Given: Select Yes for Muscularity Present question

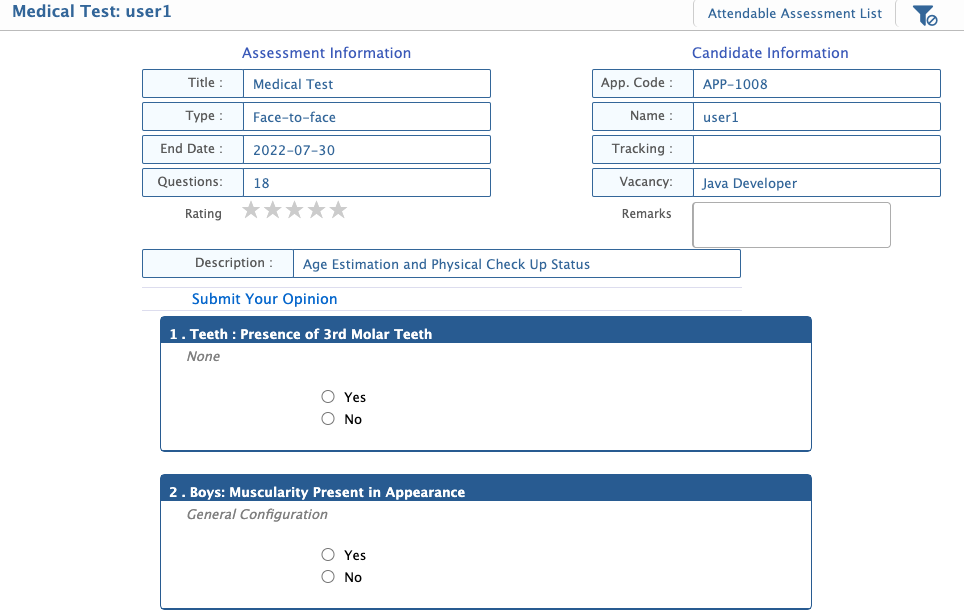Looking at the screenshot, I should pyautogui.click(x=328, y=555).
